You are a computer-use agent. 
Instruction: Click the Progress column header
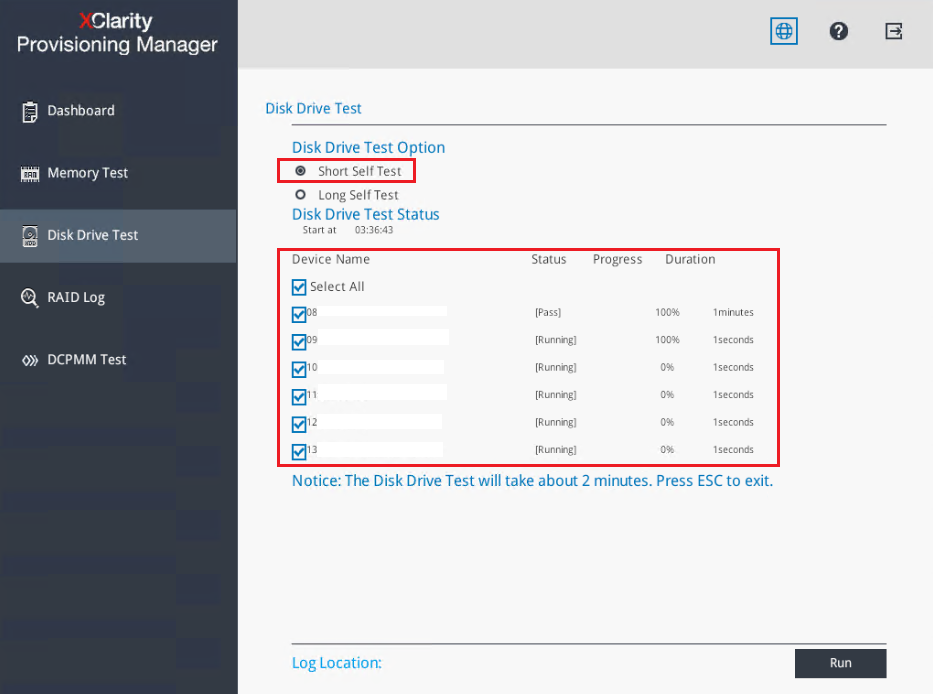click(617, 260)
